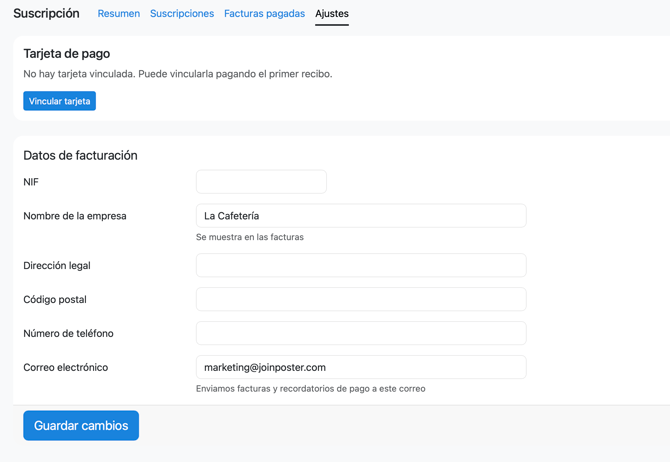Viewport: 670px width, 462px height.
Task: Select the Número de teléfono field
Action: (361, 333)
